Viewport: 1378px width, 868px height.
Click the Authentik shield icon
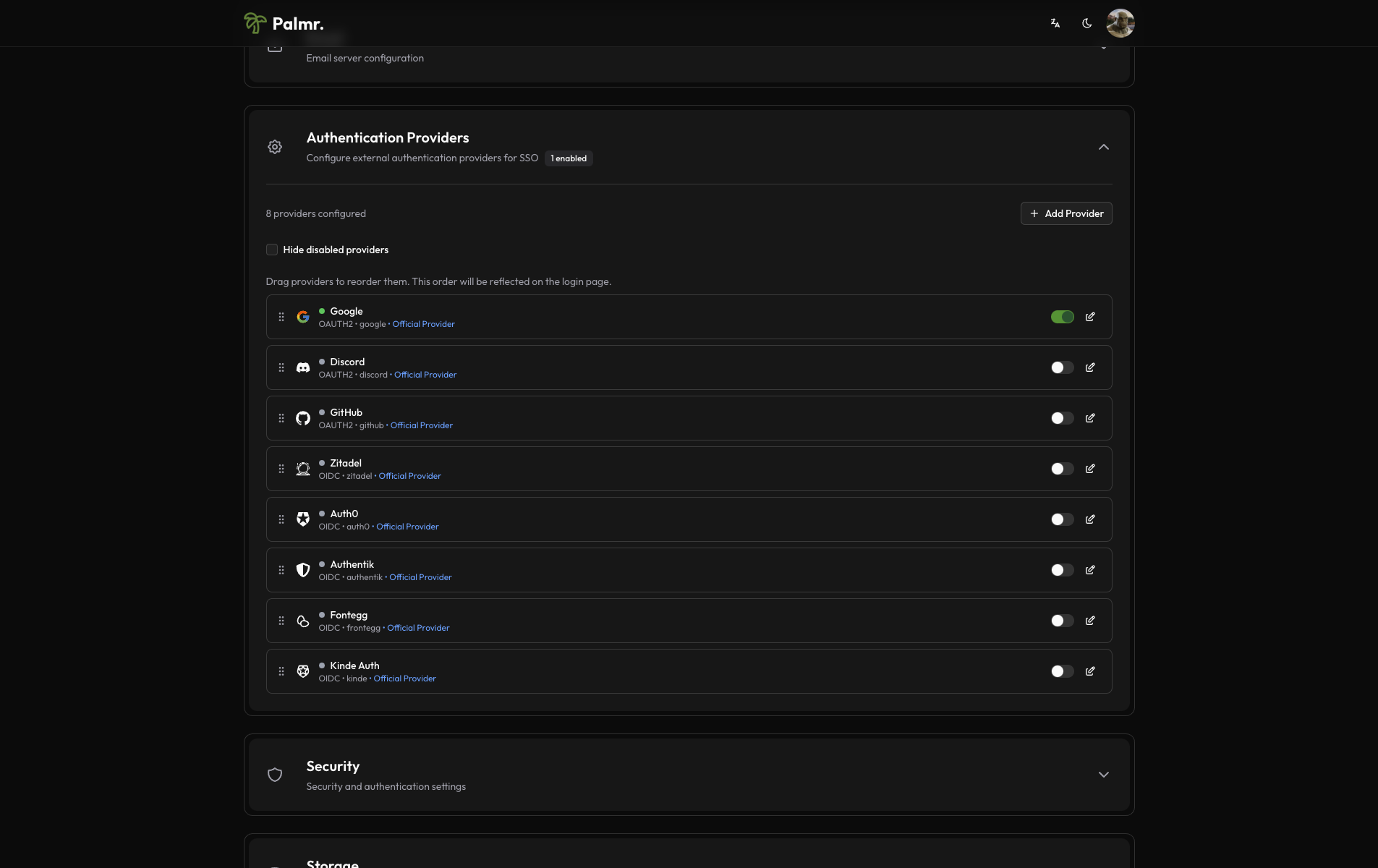303,570
